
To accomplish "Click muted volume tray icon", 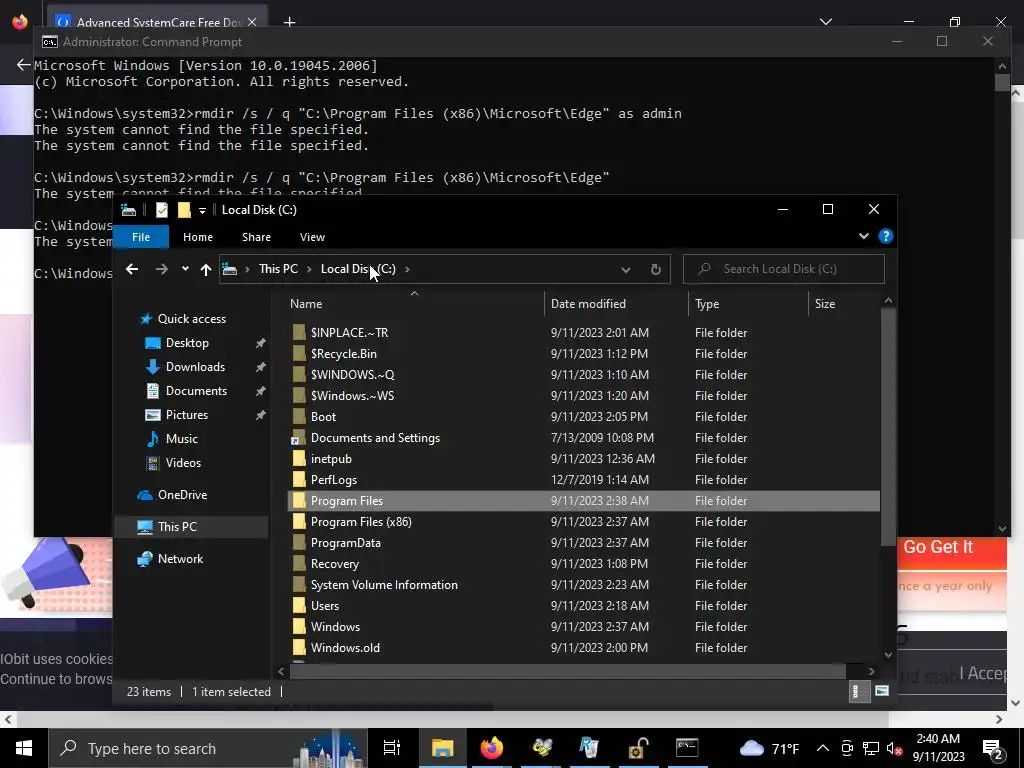I will pyautogui.click(x=895, y=748).
